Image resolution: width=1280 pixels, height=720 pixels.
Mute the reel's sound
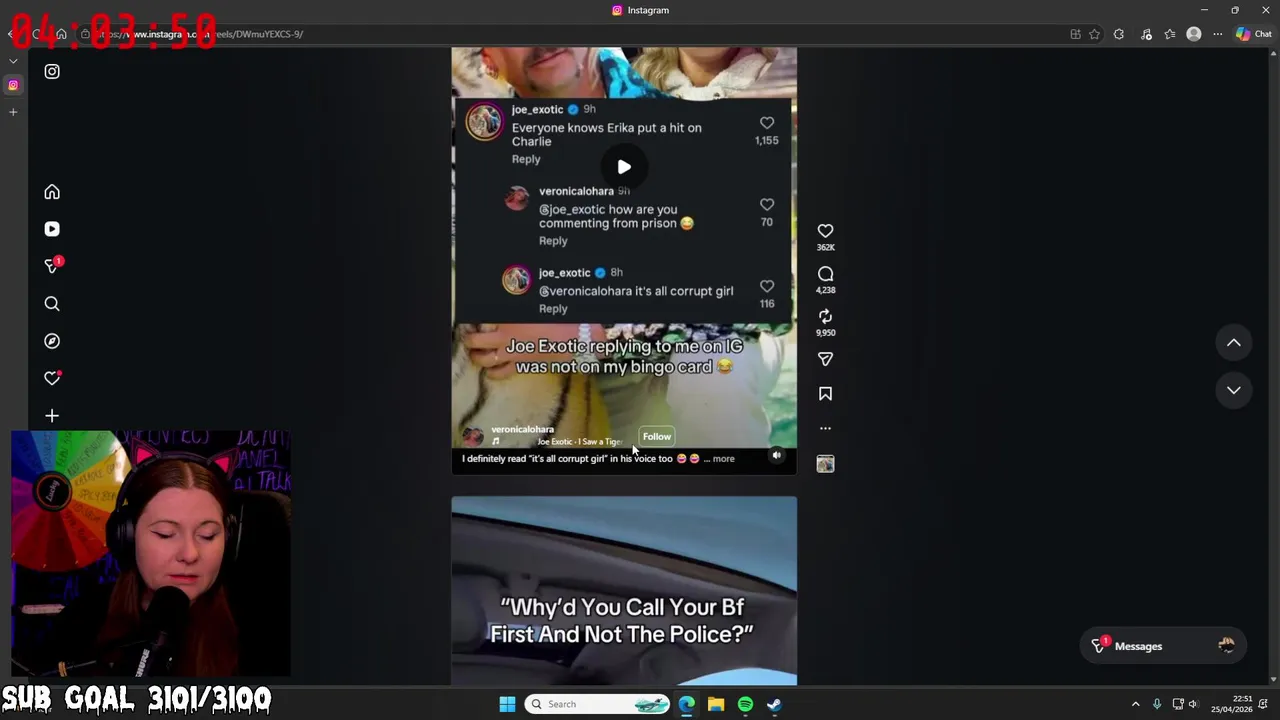776,455
